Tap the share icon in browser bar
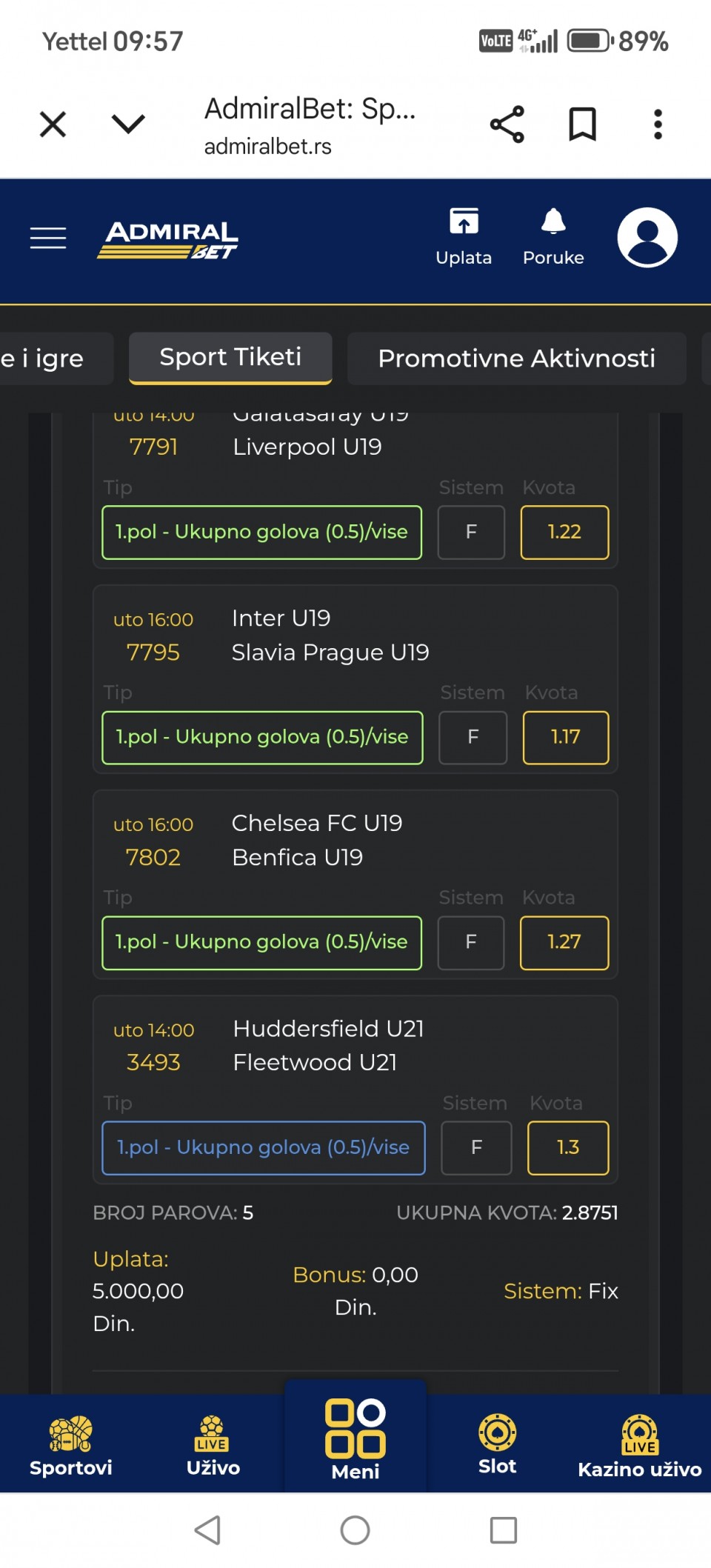 click(x=507, y=124)
